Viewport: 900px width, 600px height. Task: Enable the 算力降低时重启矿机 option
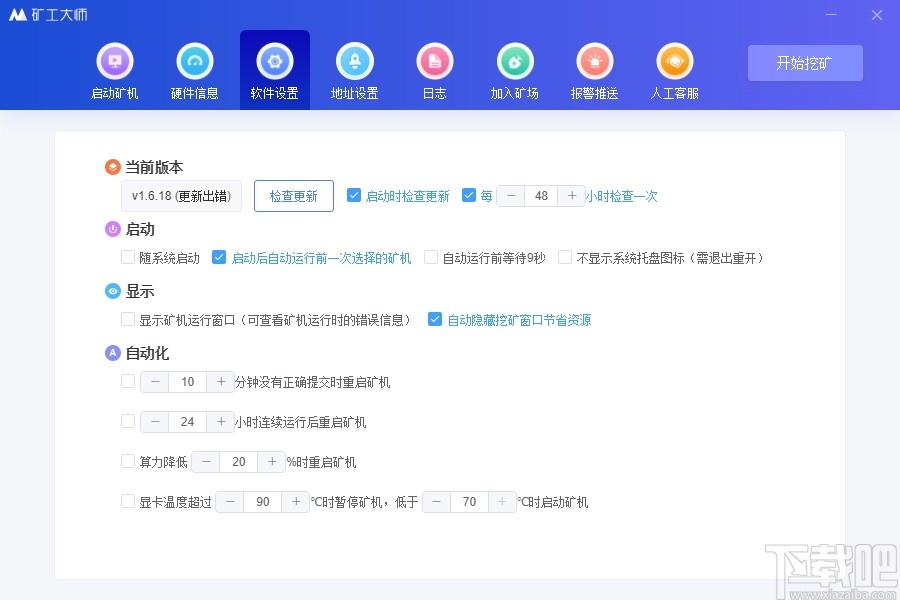pyautogui.click(x=128, y=462)
